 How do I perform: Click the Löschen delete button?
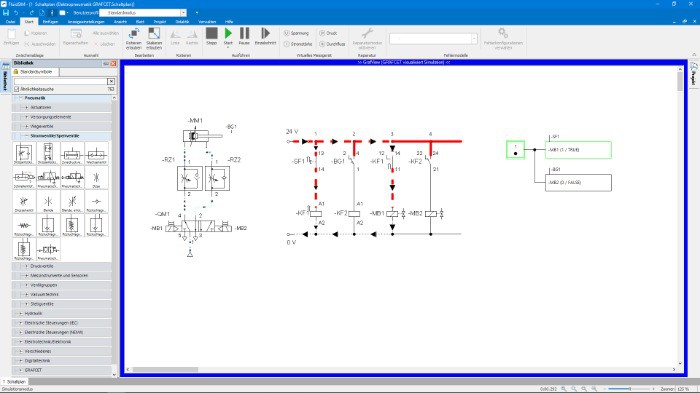point(104,44)
